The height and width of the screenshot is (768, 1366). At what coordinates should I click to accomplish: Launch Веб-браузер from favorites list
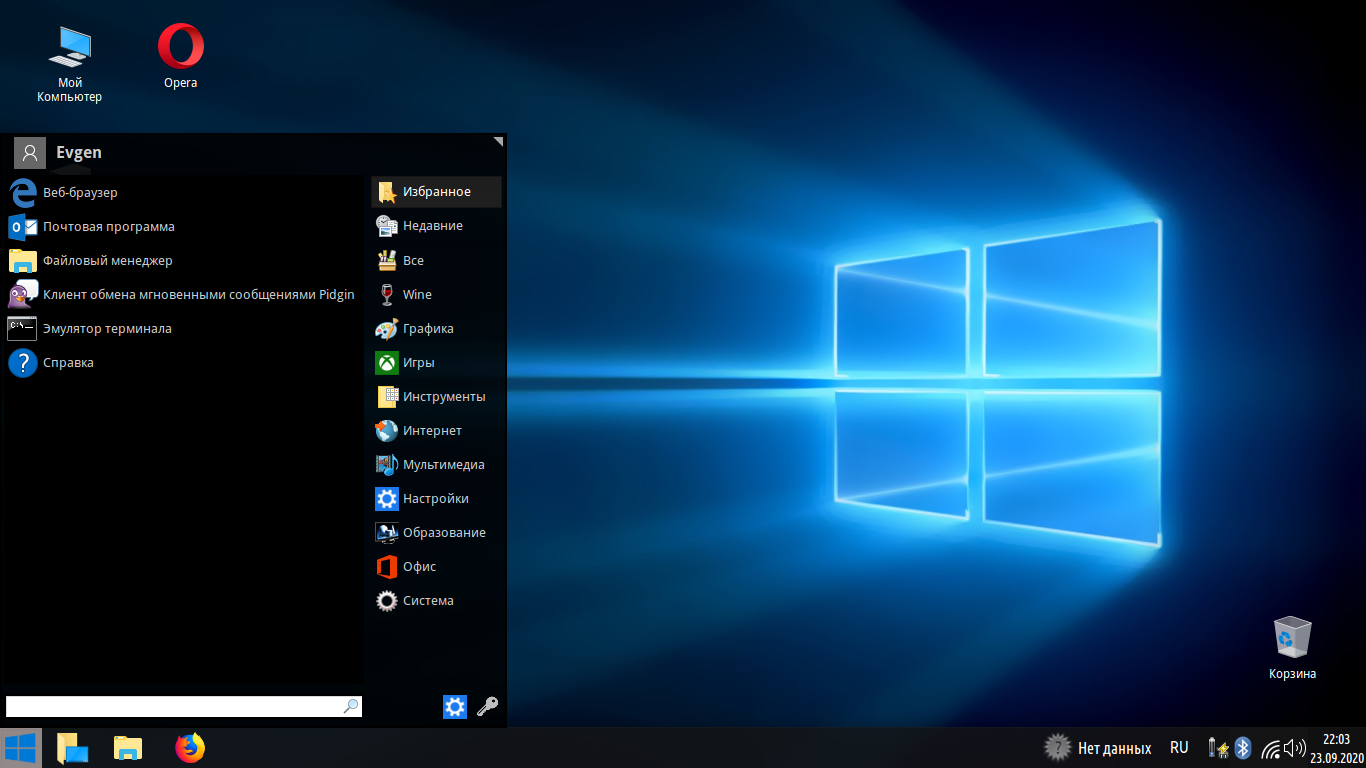[80, 192]
